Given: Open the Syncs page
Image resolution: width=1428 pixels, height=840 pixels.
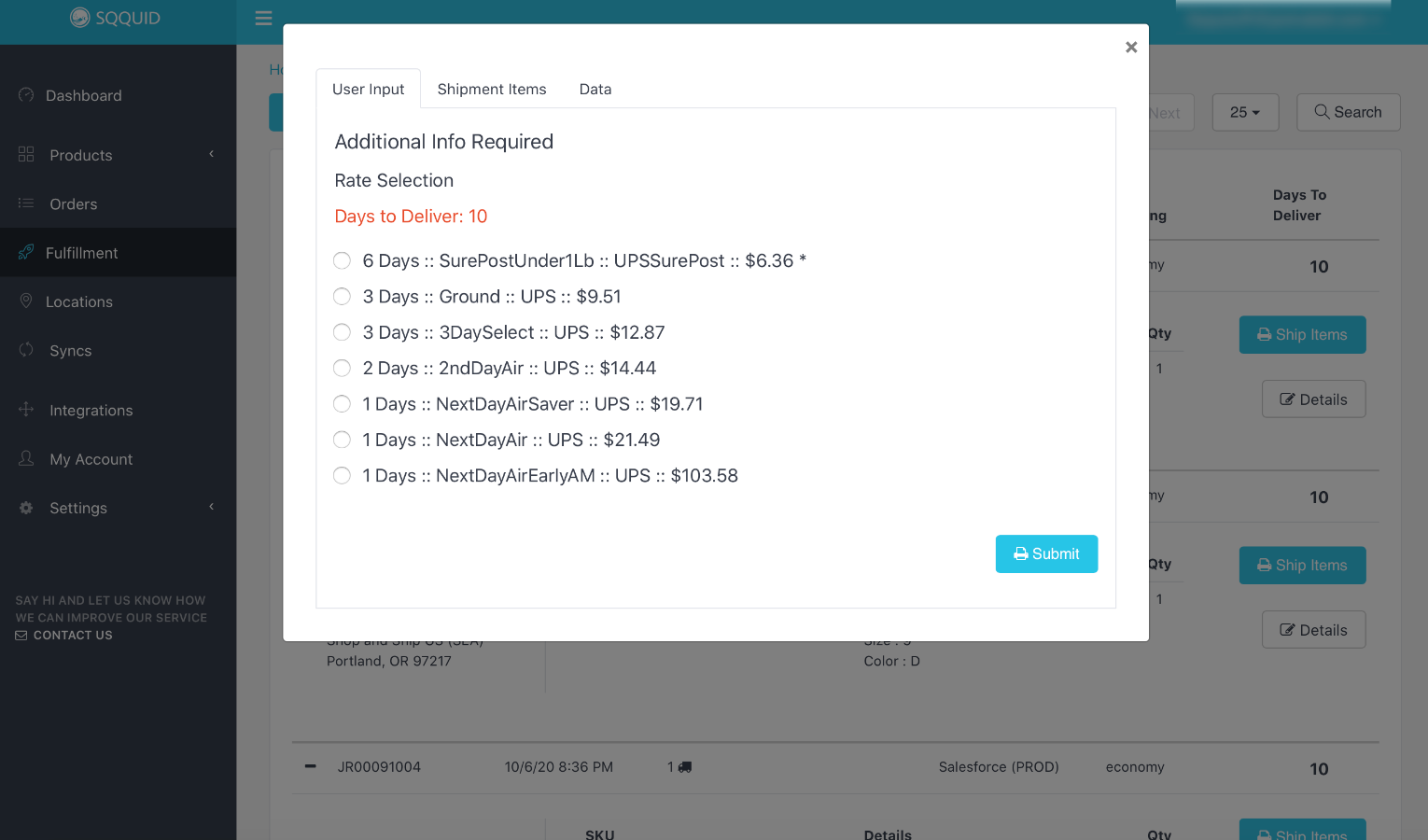Looking at the screenshot, I should 70,350.
